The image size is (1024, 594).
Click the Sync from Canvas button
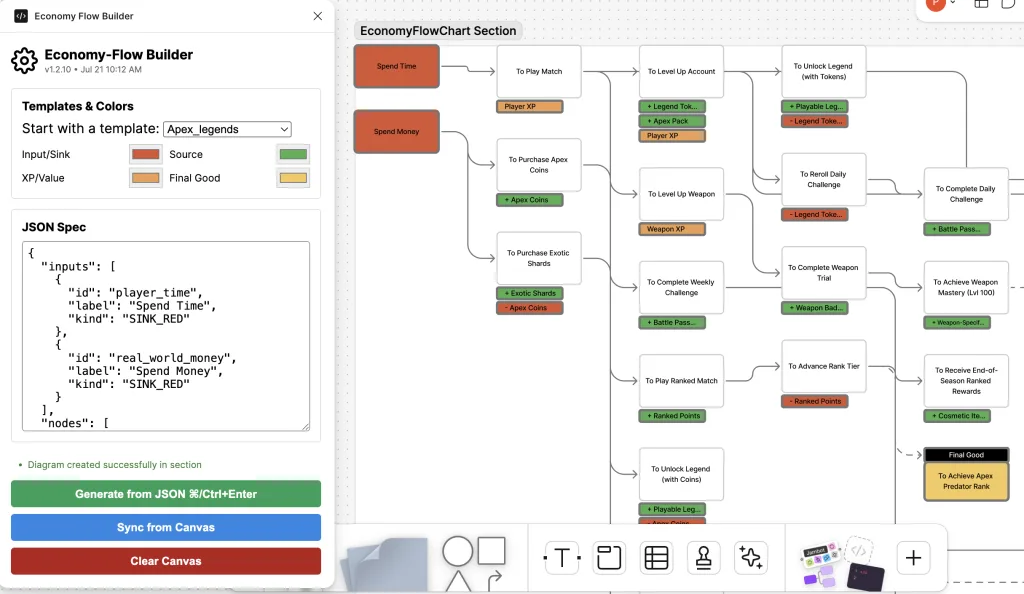166,527
